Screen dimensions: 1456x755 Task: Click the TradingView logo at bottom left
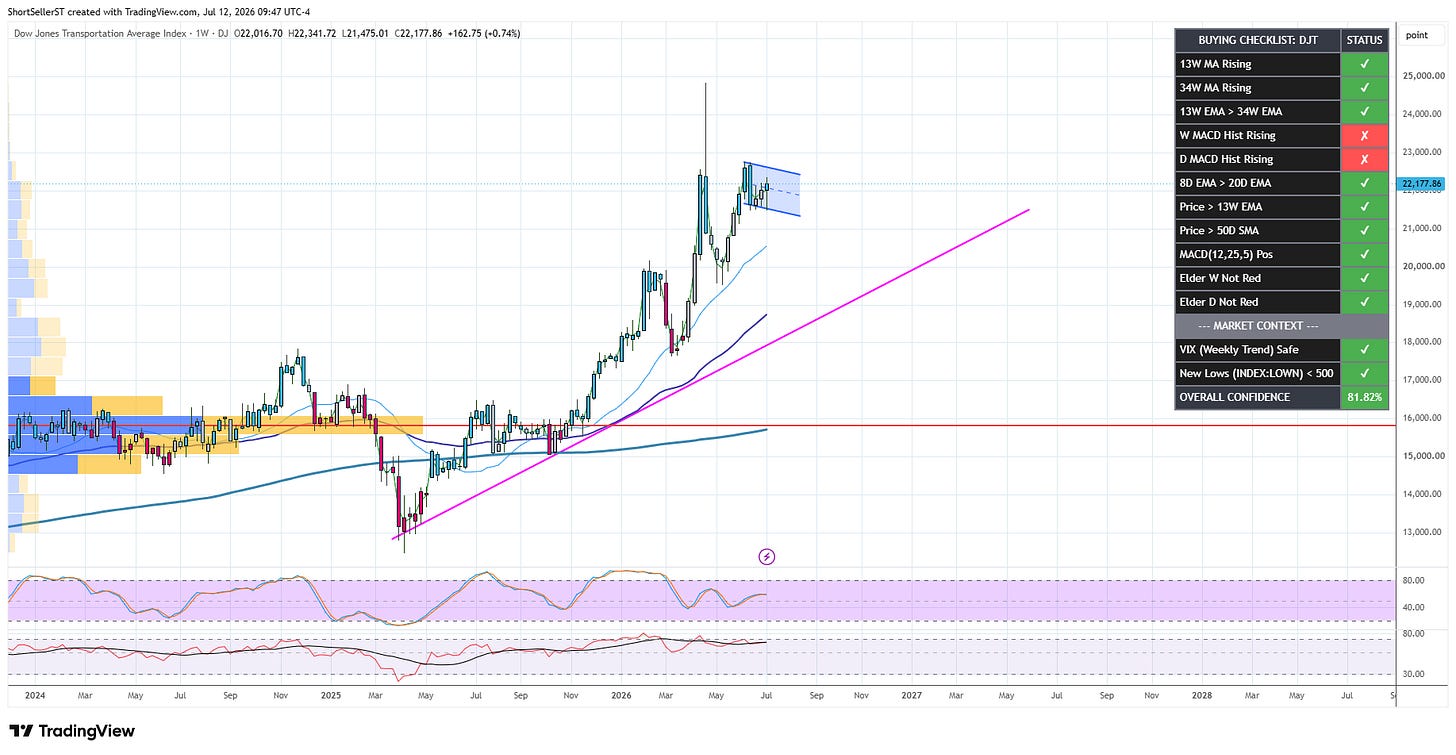click(72, 731)
